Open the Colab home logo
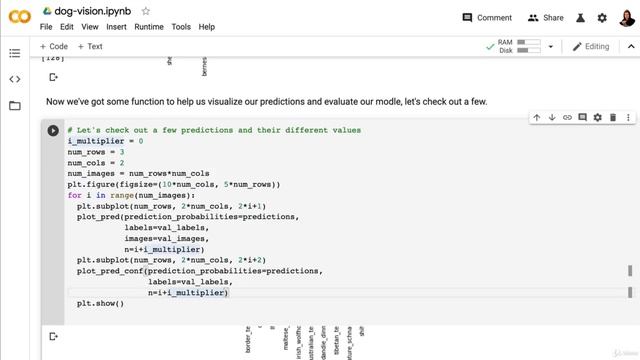Screen dimensions: 640x360 (19, 17)
